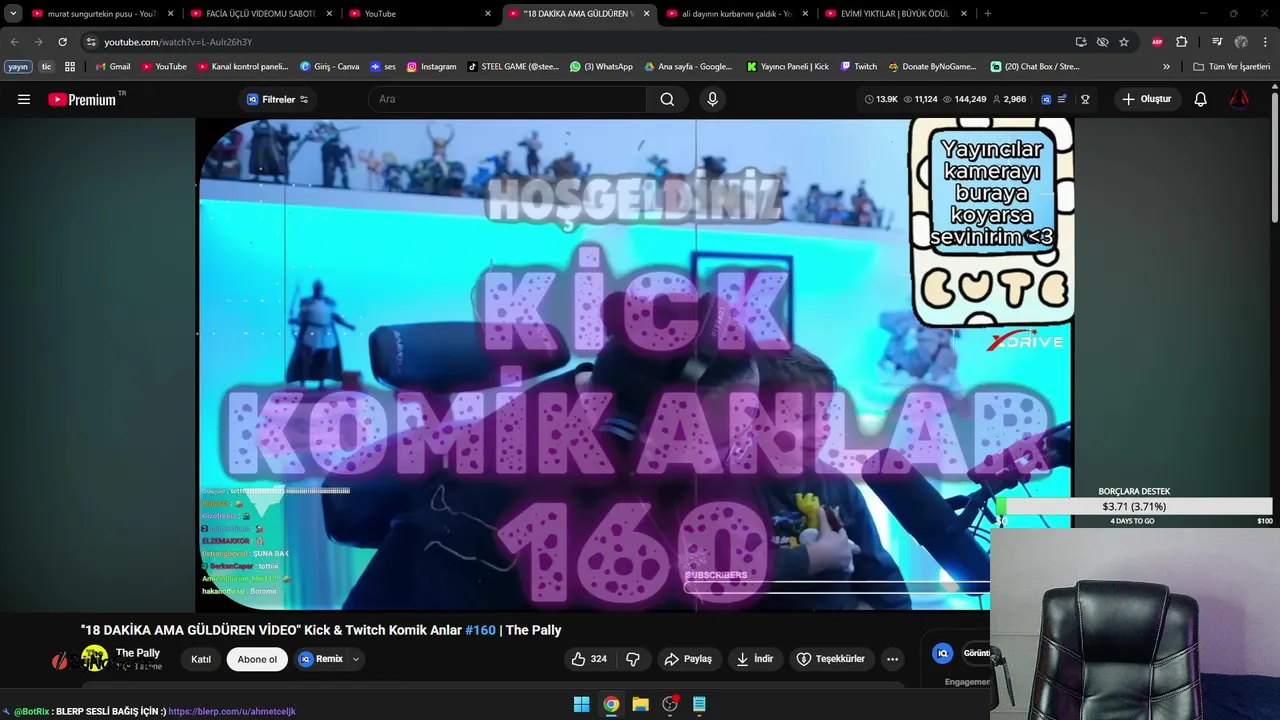Click the Oluştur create button
This screenshot has width=1280, height=720.
(1146, 99)
